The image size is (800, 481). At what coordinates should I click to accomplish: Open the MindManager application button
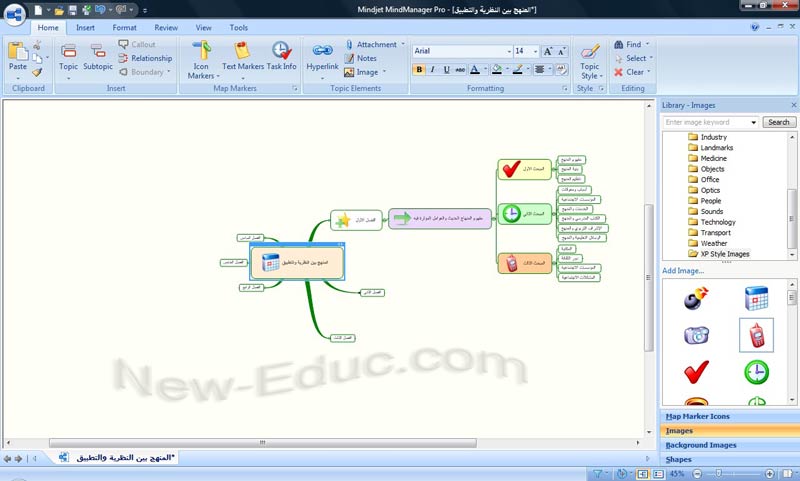(15, 14)
